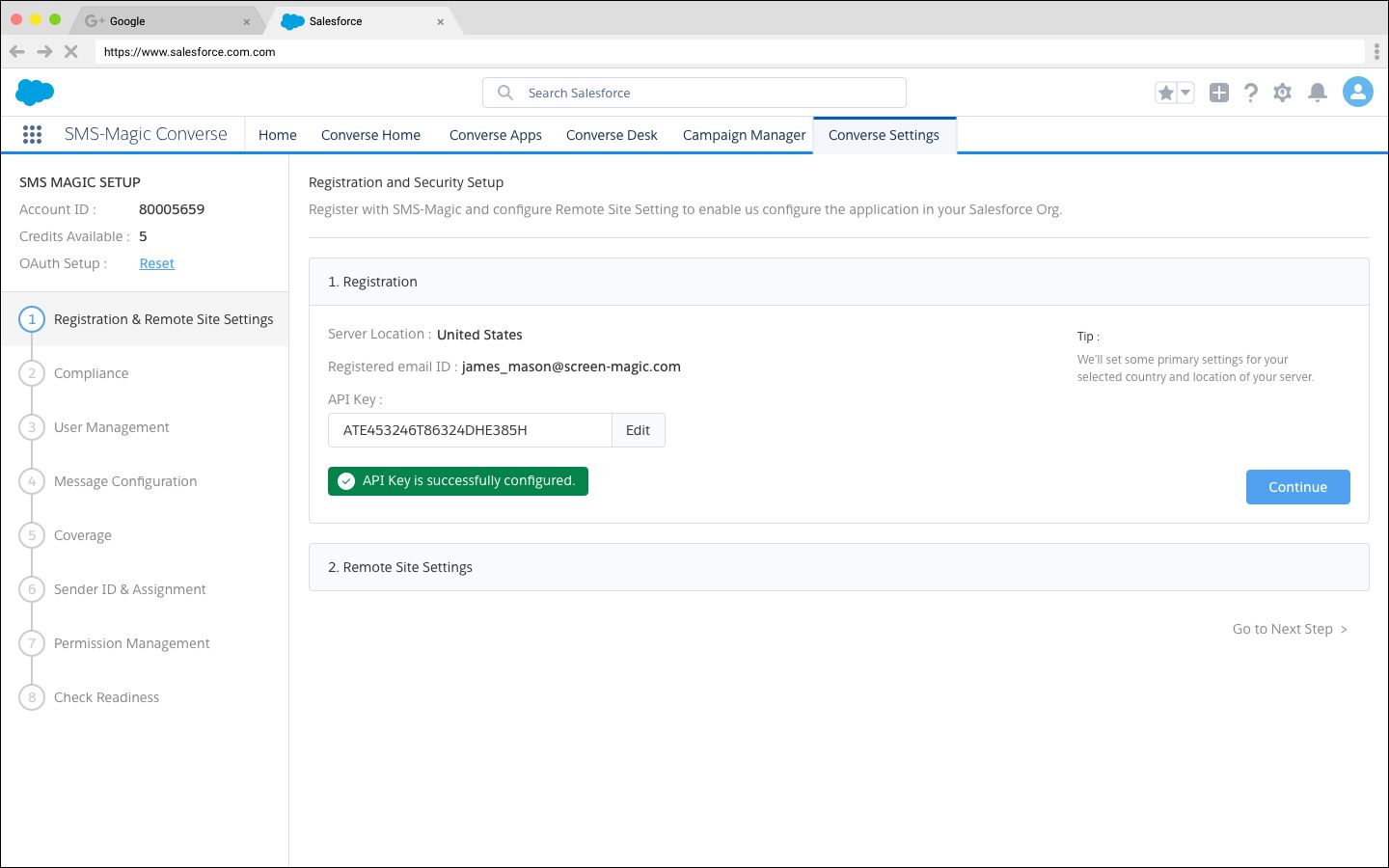
Task: Click the global actions plus icon
Action: 1219,93
